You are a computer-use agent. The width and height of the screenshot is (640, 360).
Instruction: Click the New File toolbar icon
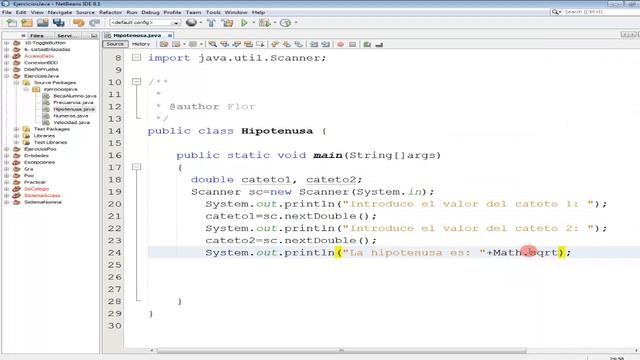(11, 23)
